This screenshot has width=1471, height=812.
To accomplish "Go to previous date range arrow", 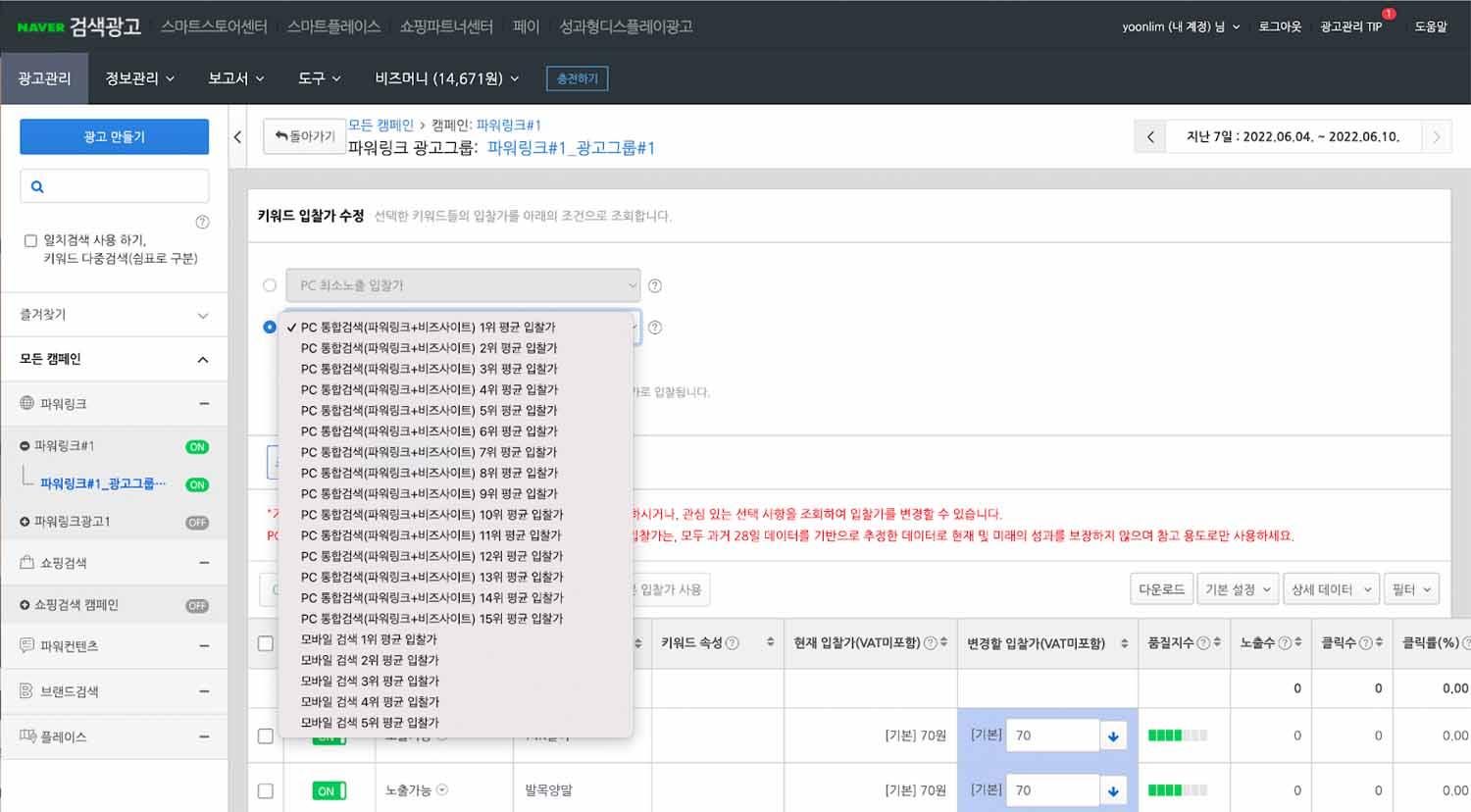I will pos(1150,137).
